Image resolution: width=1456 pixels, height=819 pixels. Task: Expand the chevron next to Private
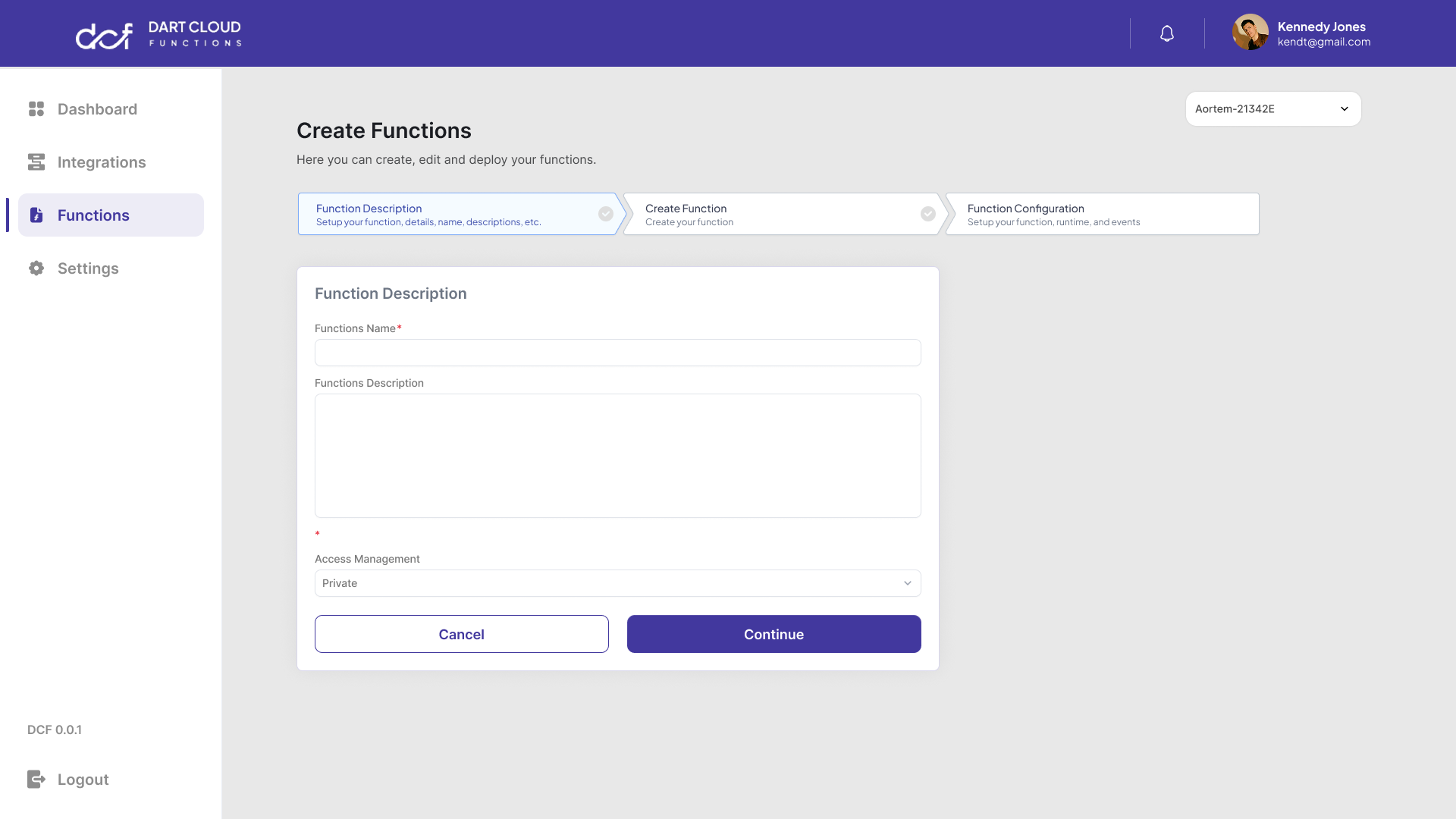pos(907,583)
